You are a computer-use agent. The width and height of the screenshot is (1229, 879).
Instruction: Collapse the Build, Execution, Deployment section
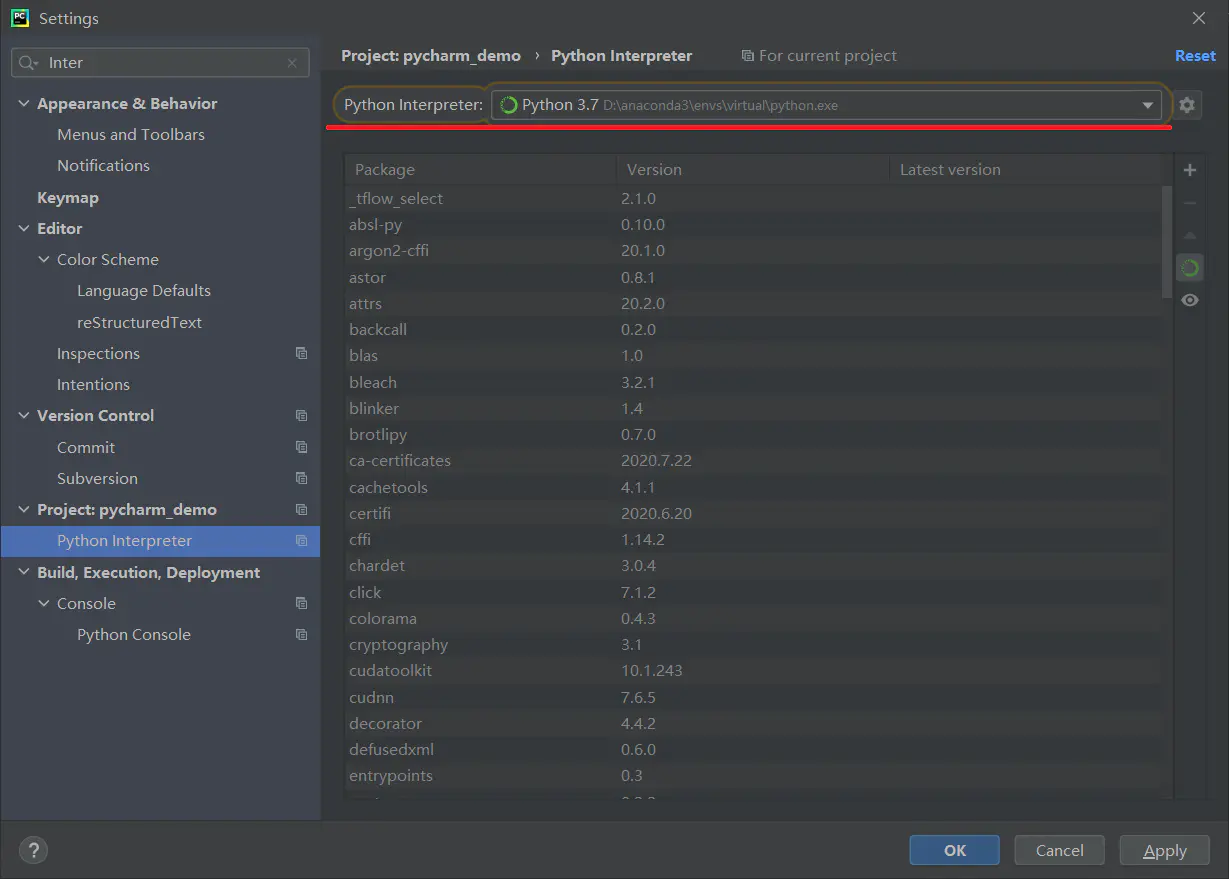point(24,573)
